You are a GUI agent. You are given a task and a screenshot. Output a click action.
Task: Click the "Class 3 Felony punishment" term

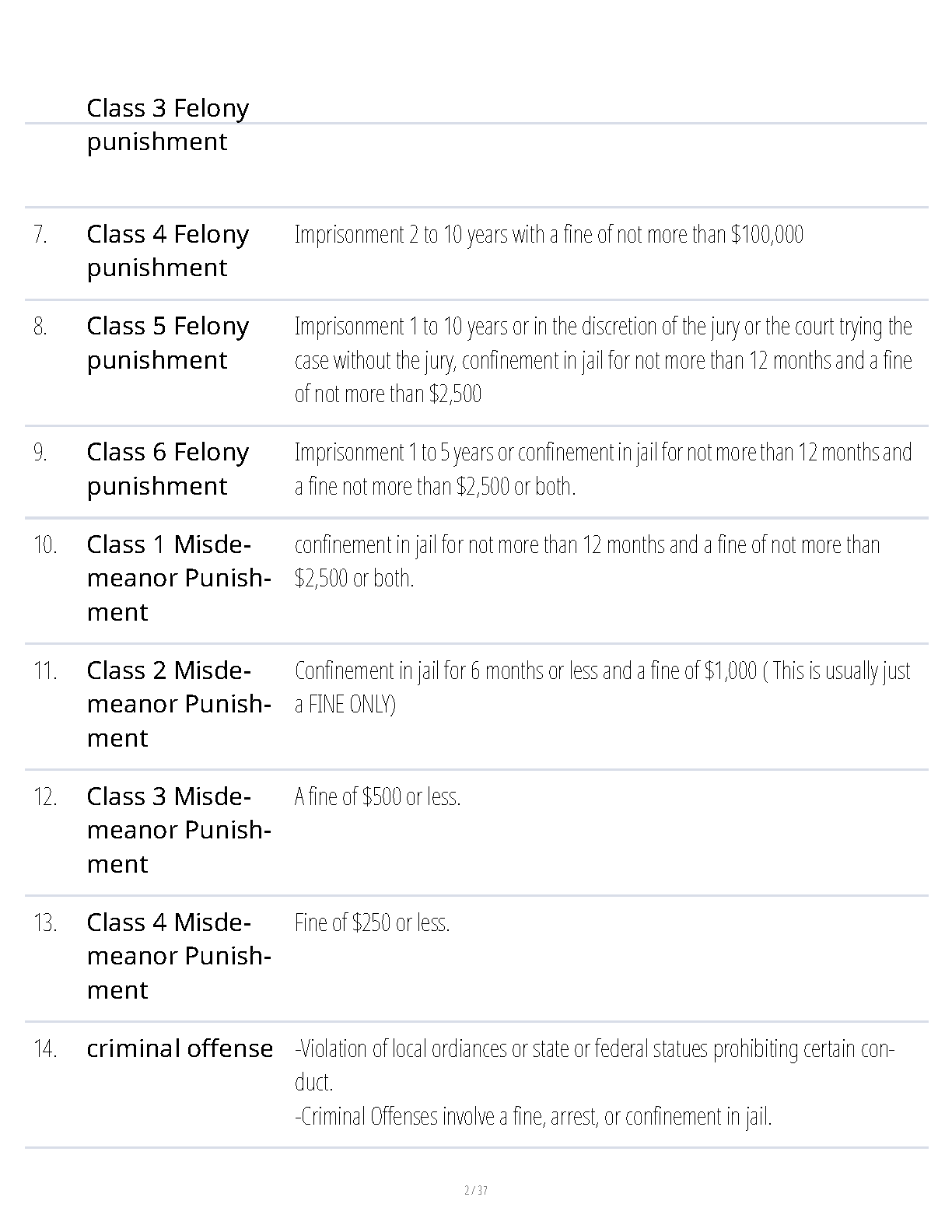pos(167,124)
